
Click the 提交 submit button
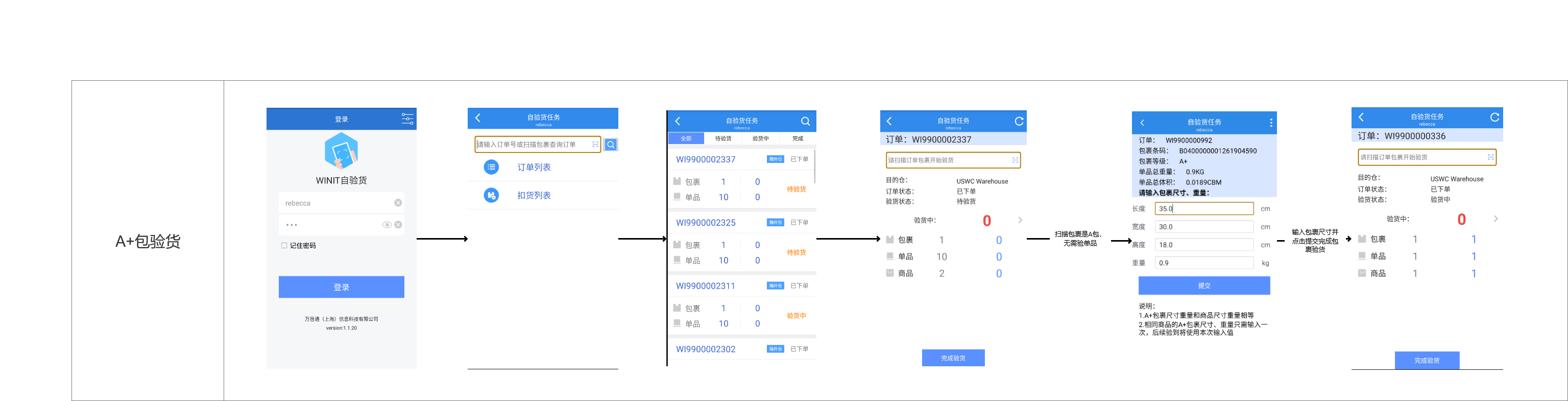[1204, 286]
